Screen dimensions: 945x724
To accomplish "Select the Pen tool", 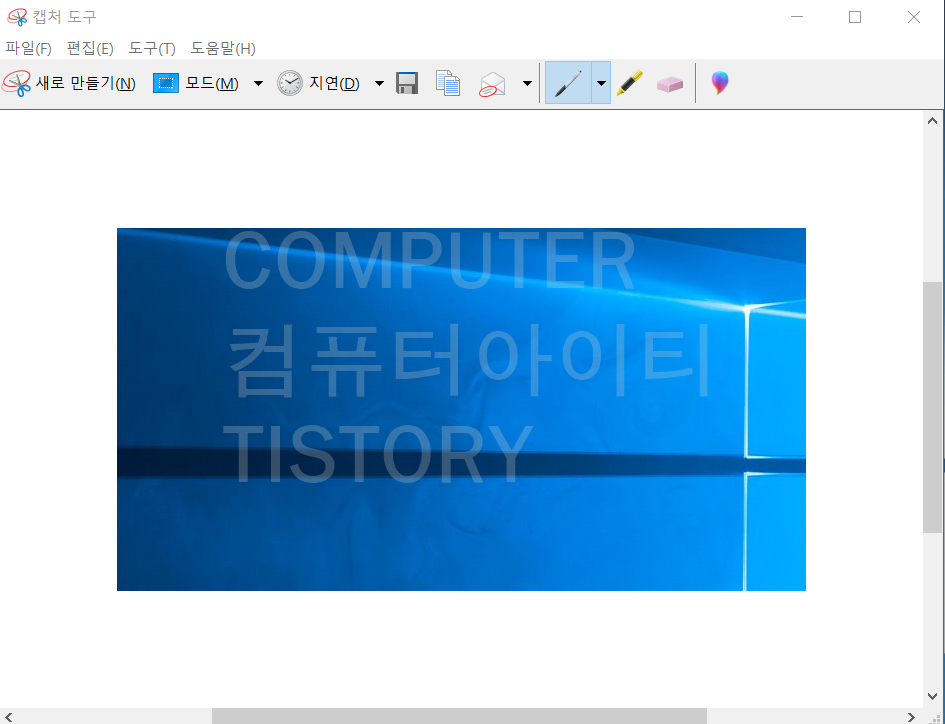I will coord(568,83).
